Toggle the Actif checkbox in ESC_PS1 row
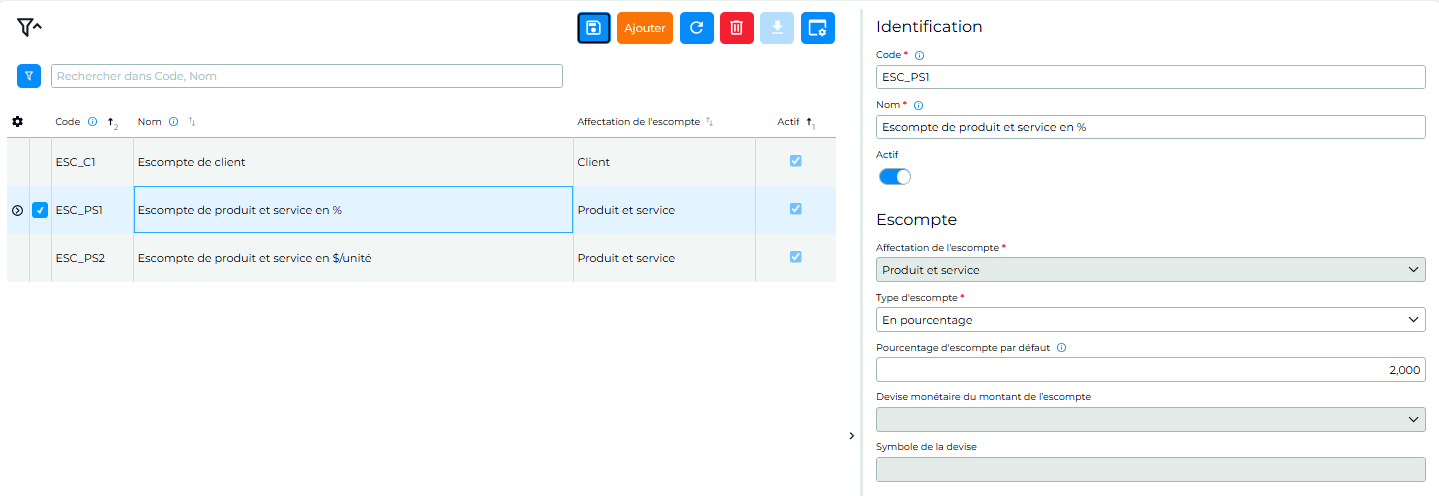Viewport: 1439px width, 496px height. tap(796, 209)
